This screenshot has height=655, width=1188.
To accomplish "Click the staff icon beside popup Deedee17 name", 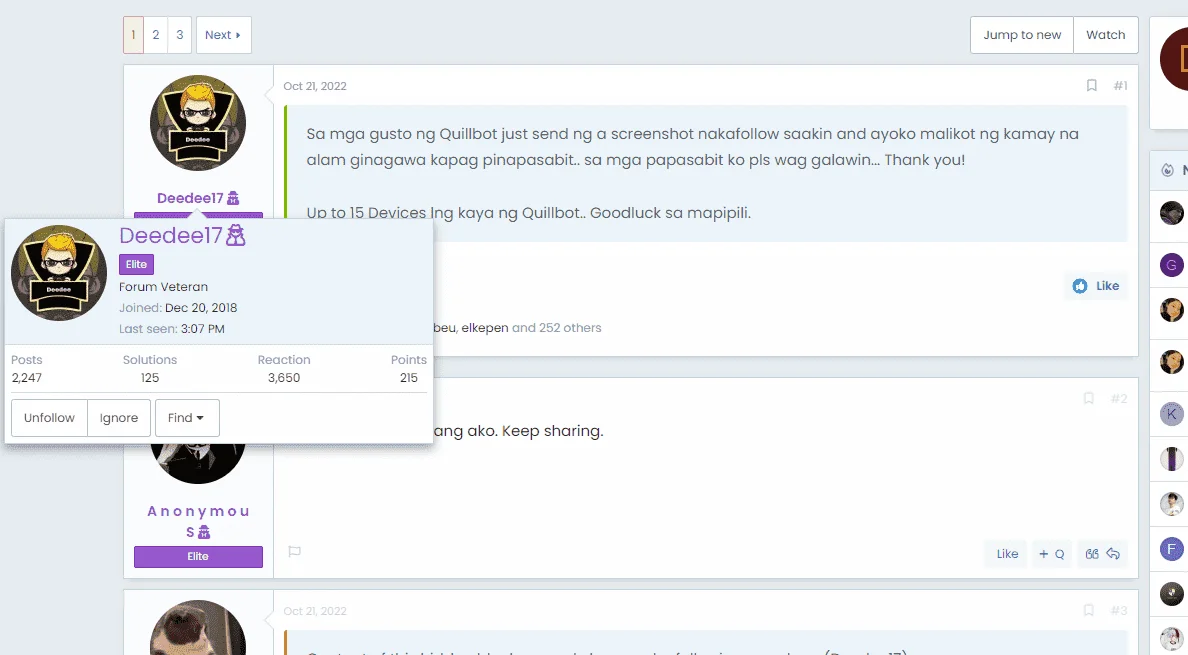I will tap(236, 235).
